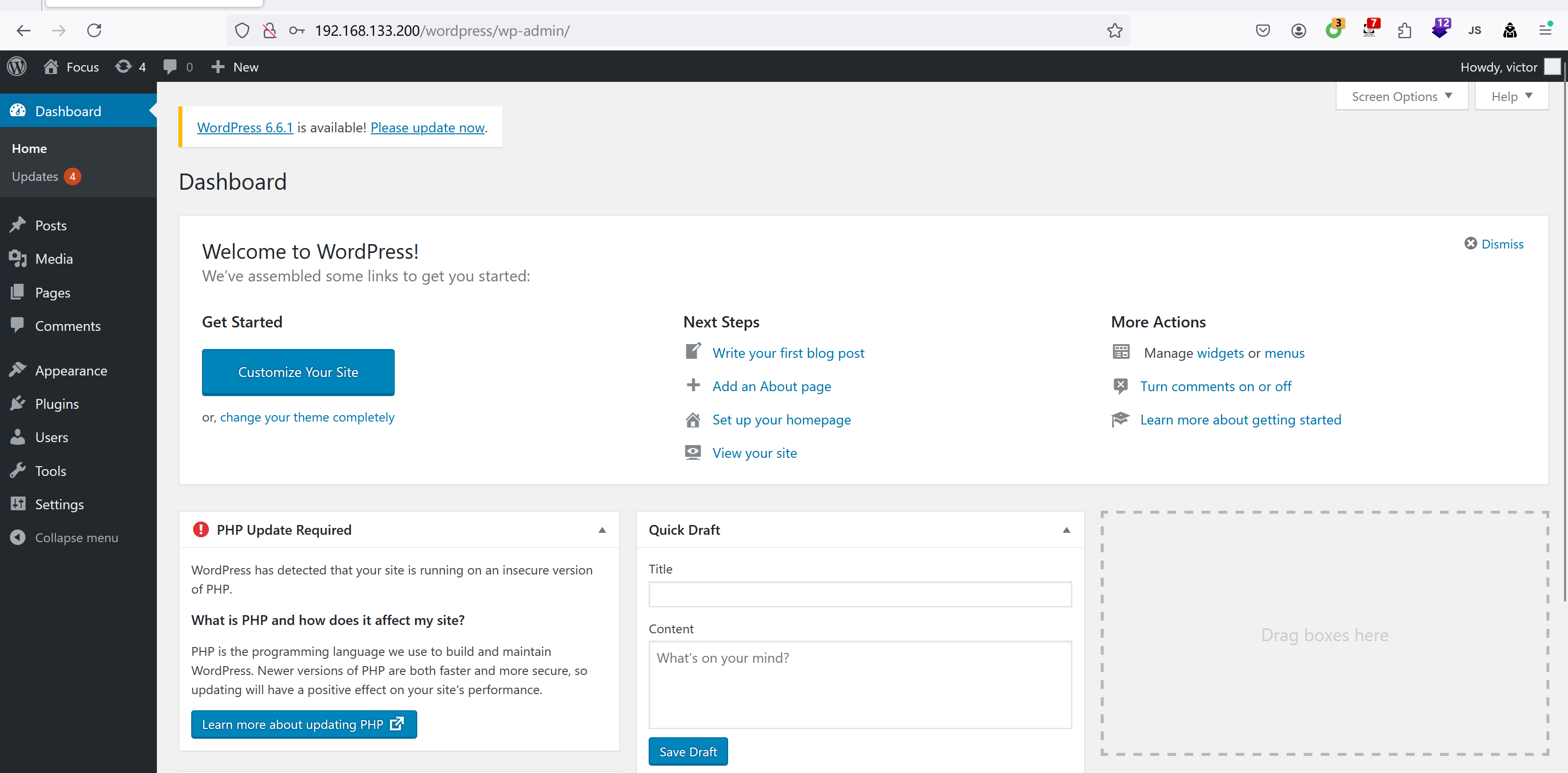Focus the What's on your mind content box
1568x773 pixels.
tap(860, 684)
